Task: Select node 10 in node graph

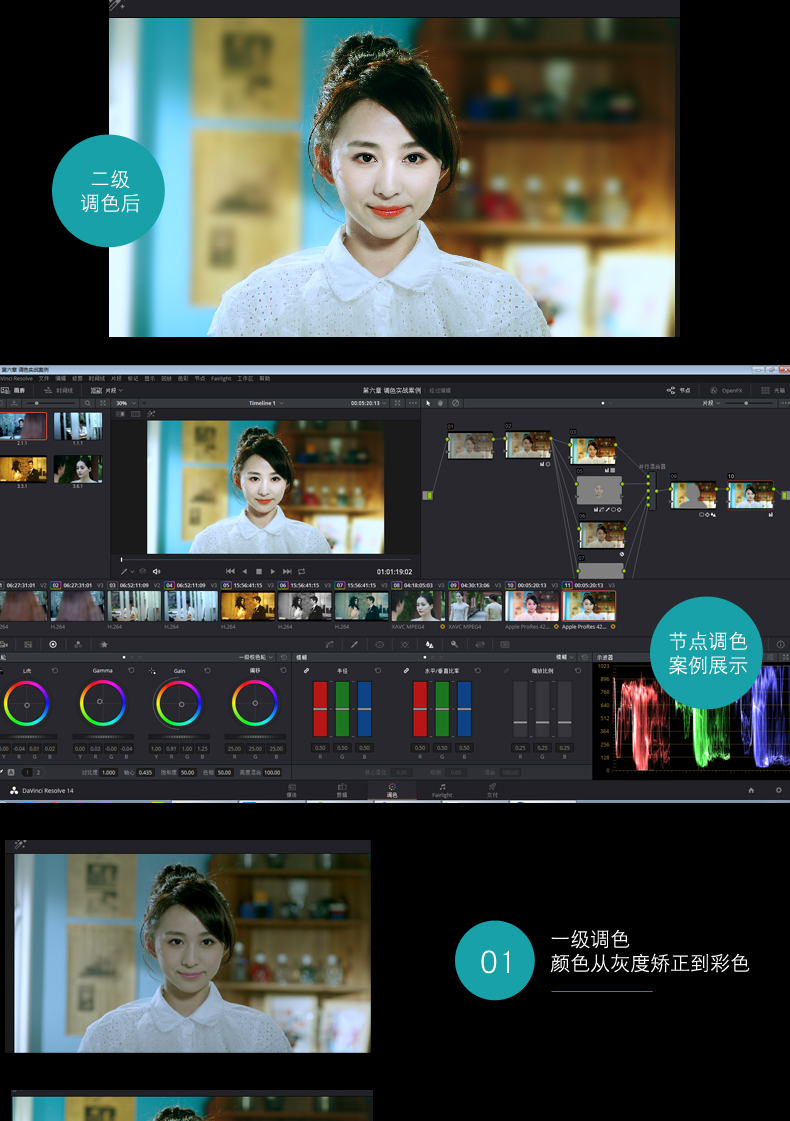Action: pos(750,495)
